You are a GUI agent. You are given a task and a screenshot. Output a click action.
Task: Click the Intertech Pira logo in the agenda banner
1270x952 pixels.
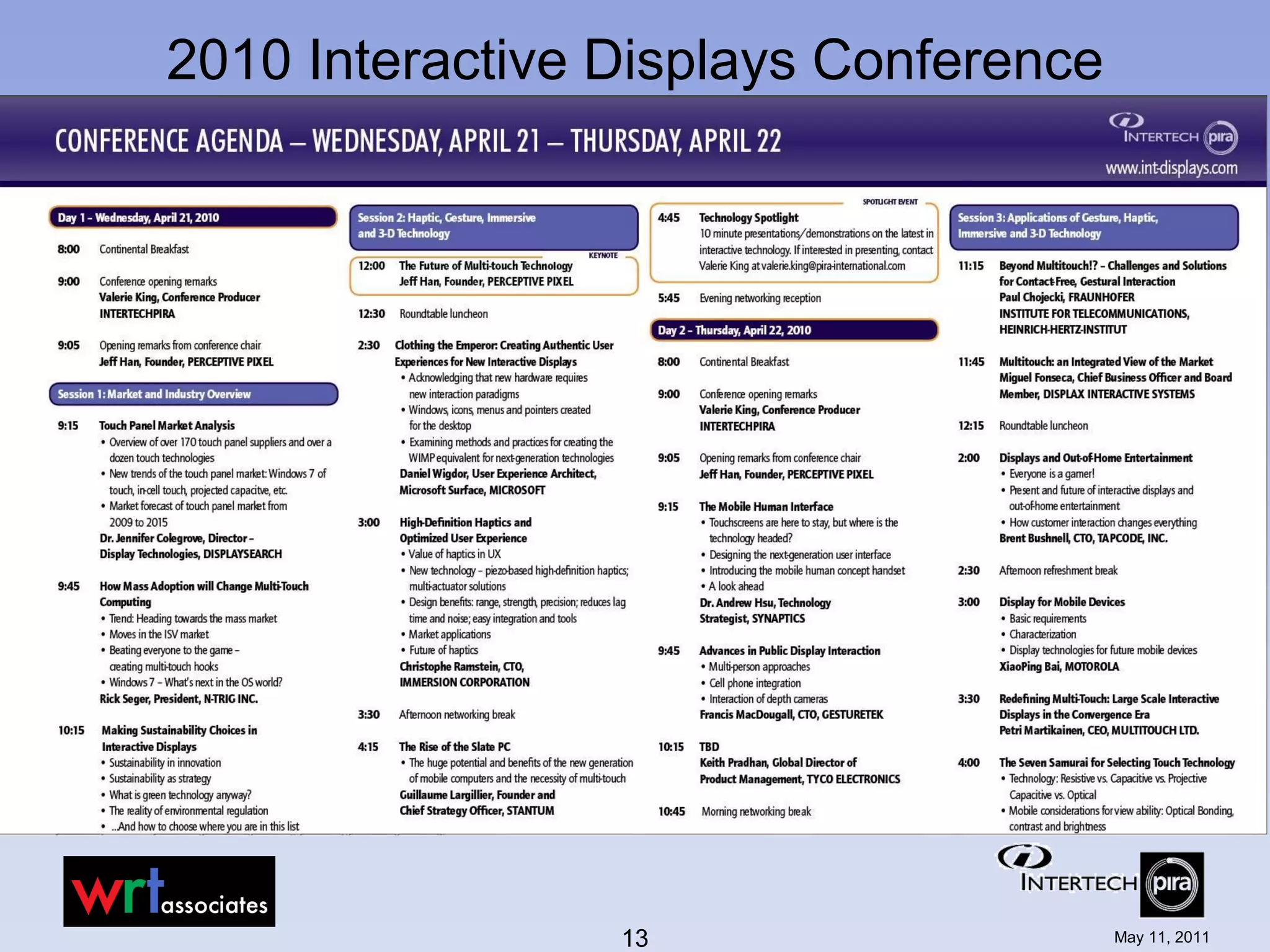pyautogui.click(x=1173, y=134)
